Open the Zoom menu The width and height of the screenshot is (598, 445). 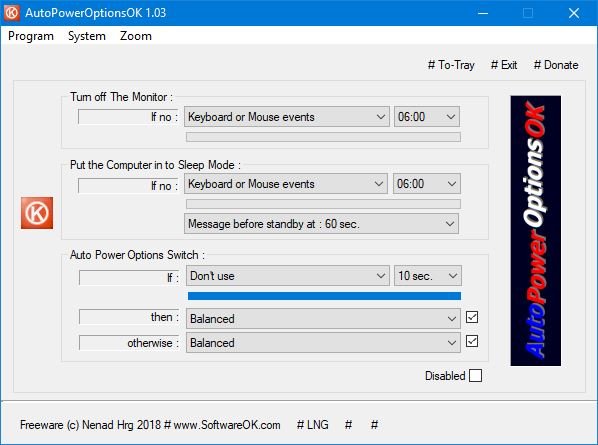tap(136, 36)
